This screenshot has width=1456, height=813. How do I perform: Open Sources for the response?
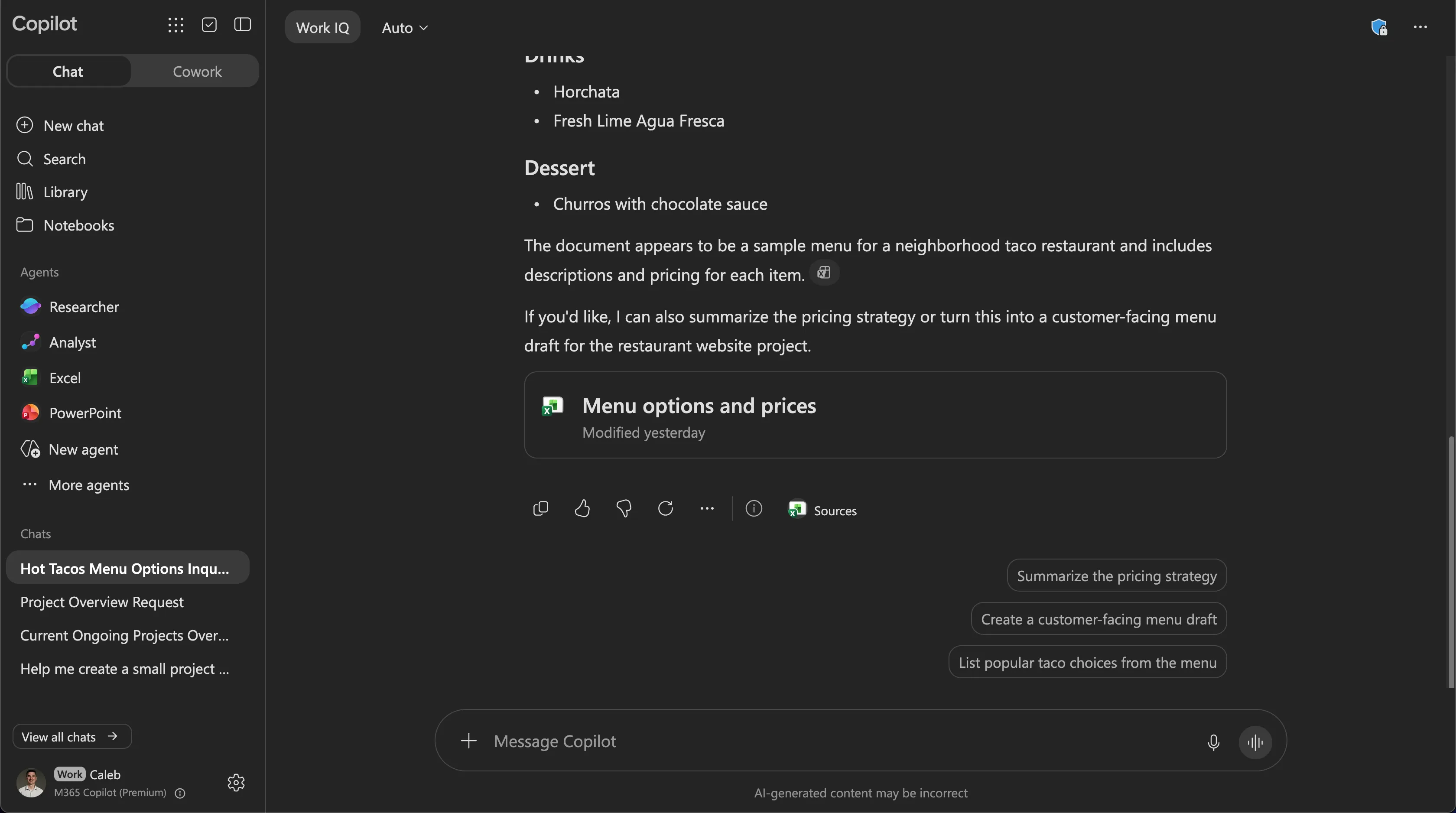(823, 510)
